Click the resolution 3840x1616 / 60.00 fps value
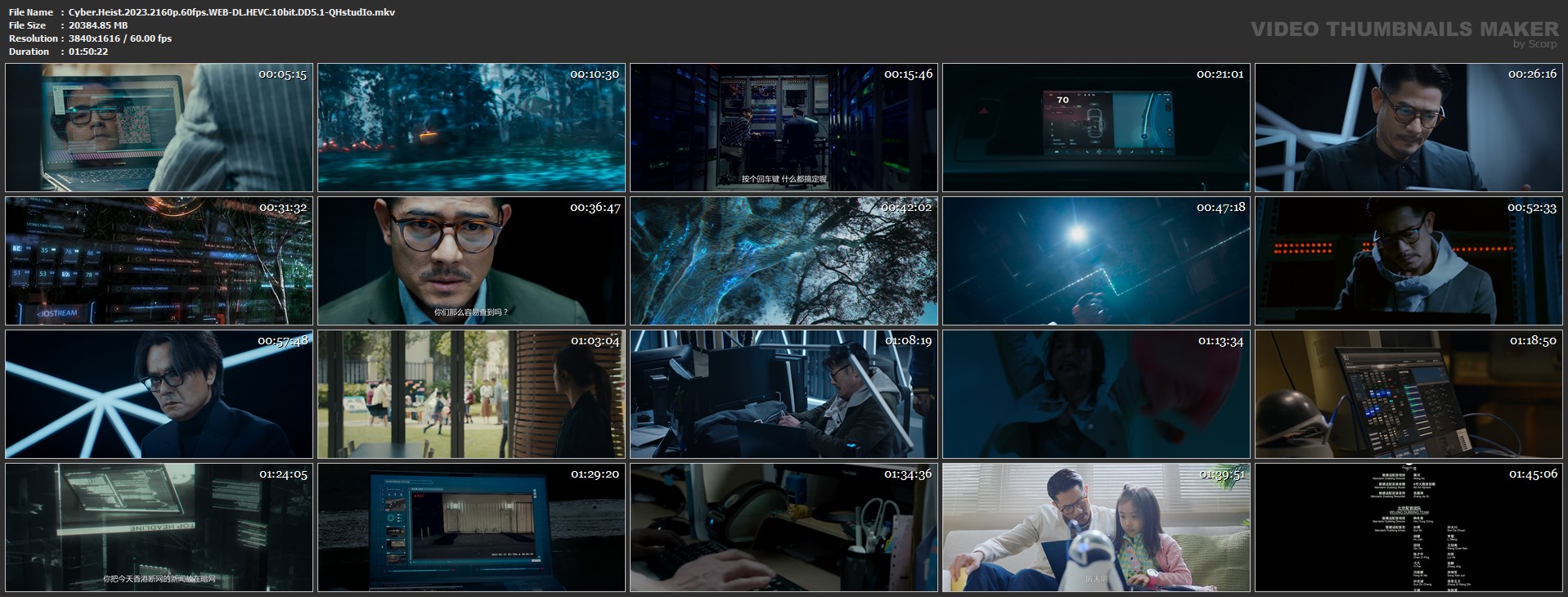1568x597 pixels. coord(120,38)
